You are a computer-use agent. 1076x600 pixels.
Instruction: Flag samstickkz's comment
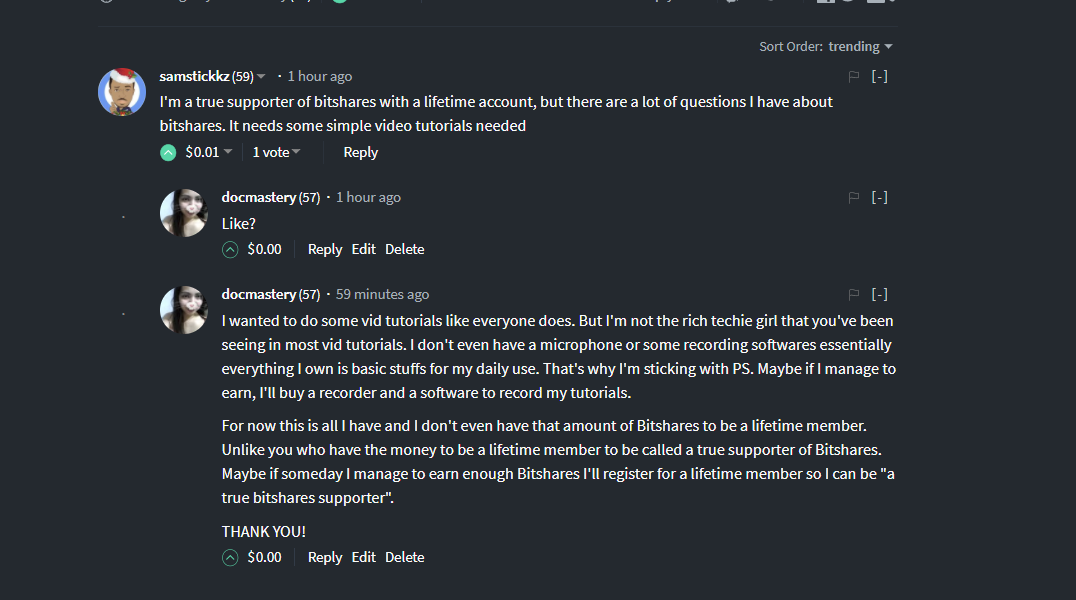[x=854, y=76]
